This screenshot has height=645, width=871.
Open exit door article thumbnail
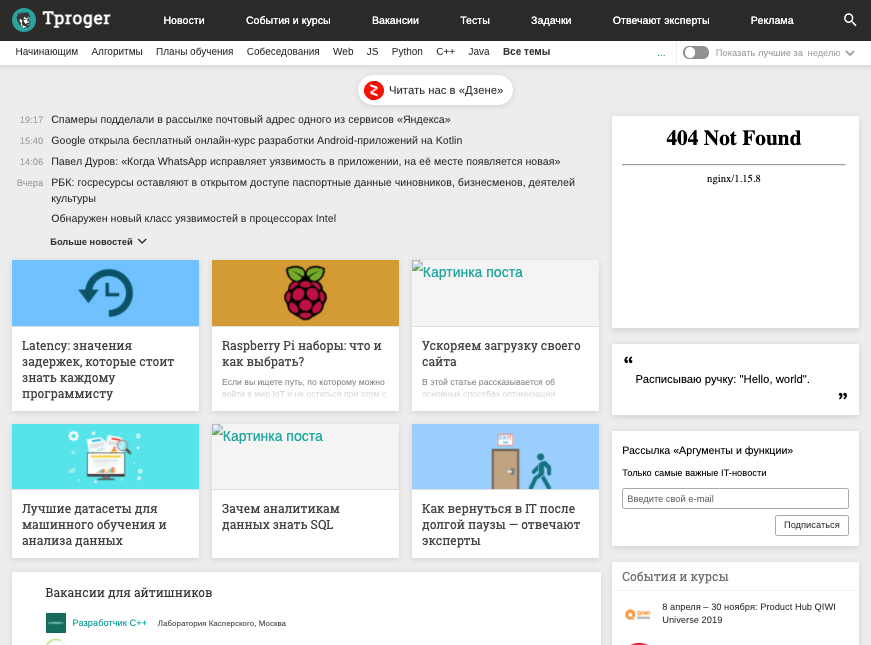[x=505, y=457]
